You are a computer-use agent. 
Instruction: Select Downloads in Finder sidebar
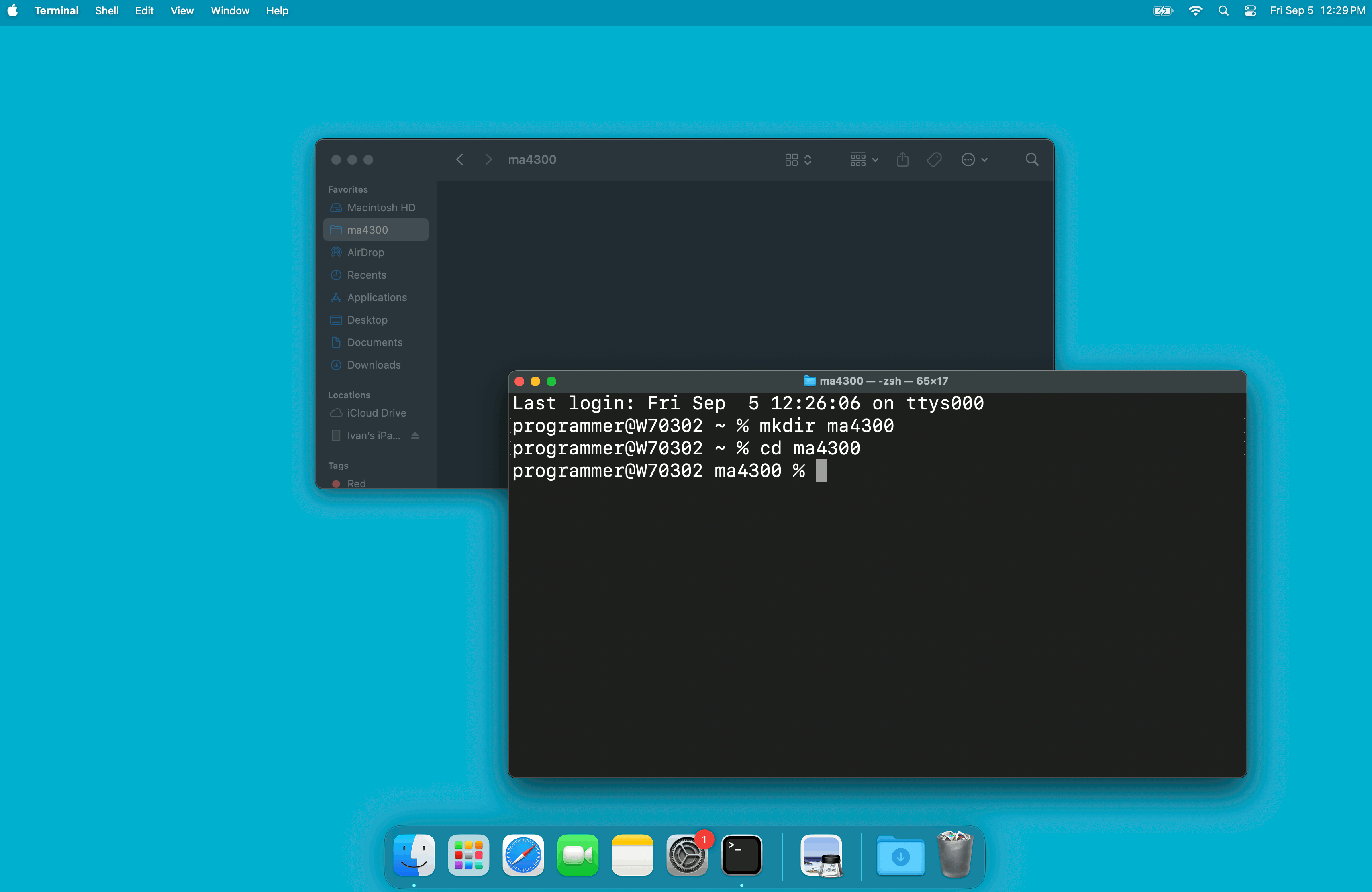click(x=374, y=365)
